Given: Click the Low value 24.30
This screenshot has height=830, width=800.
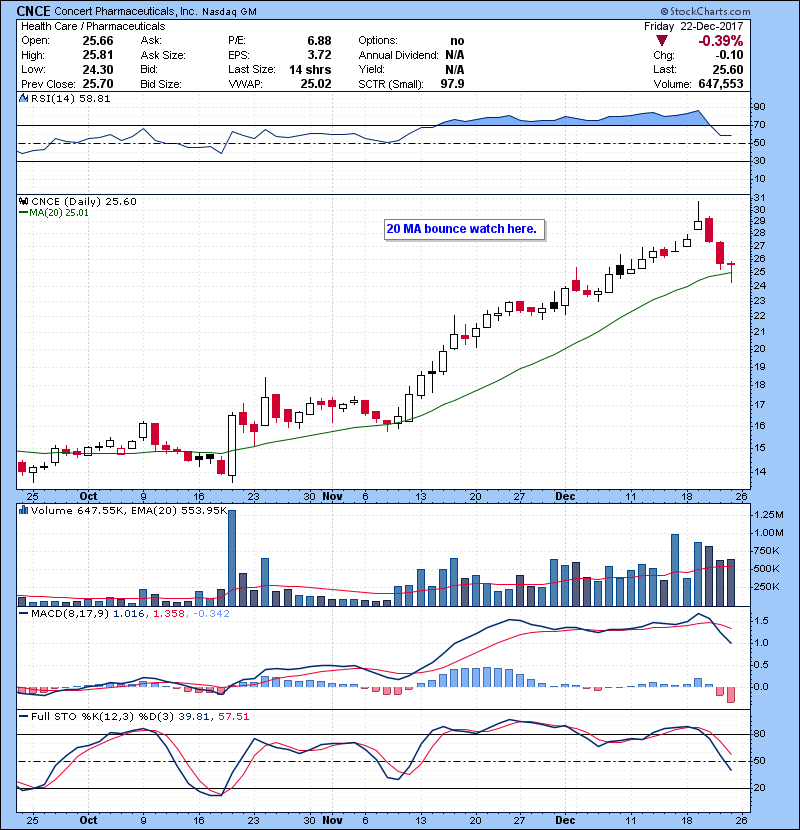Looking at the screenshot, I should (98, 69).
